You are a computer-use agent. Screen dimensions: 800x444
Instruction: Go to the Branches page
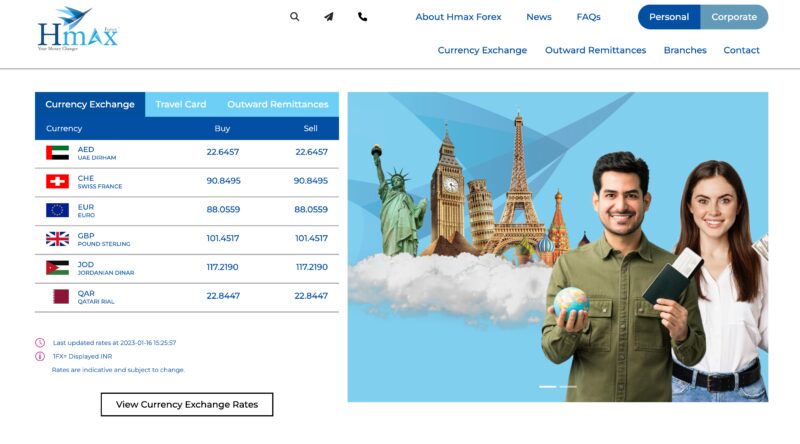(685, 50)
